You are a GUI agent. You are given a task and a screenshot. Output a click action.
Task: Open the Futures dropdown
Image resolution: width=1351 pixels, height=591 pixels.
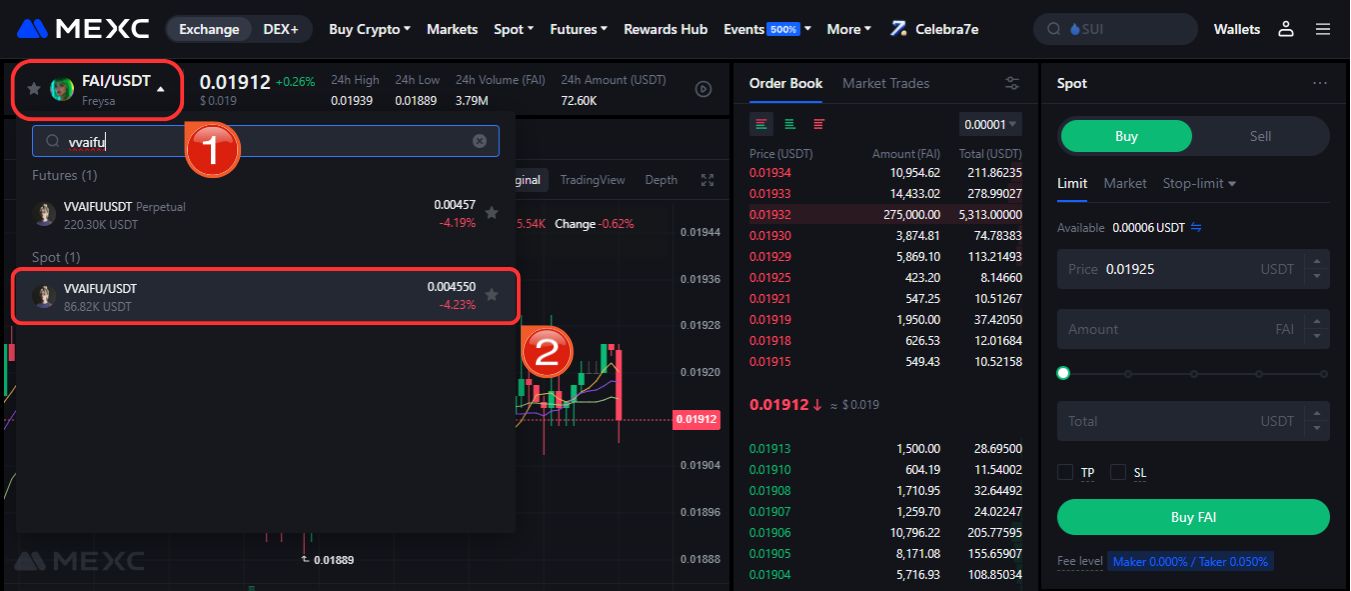point(579,29)
